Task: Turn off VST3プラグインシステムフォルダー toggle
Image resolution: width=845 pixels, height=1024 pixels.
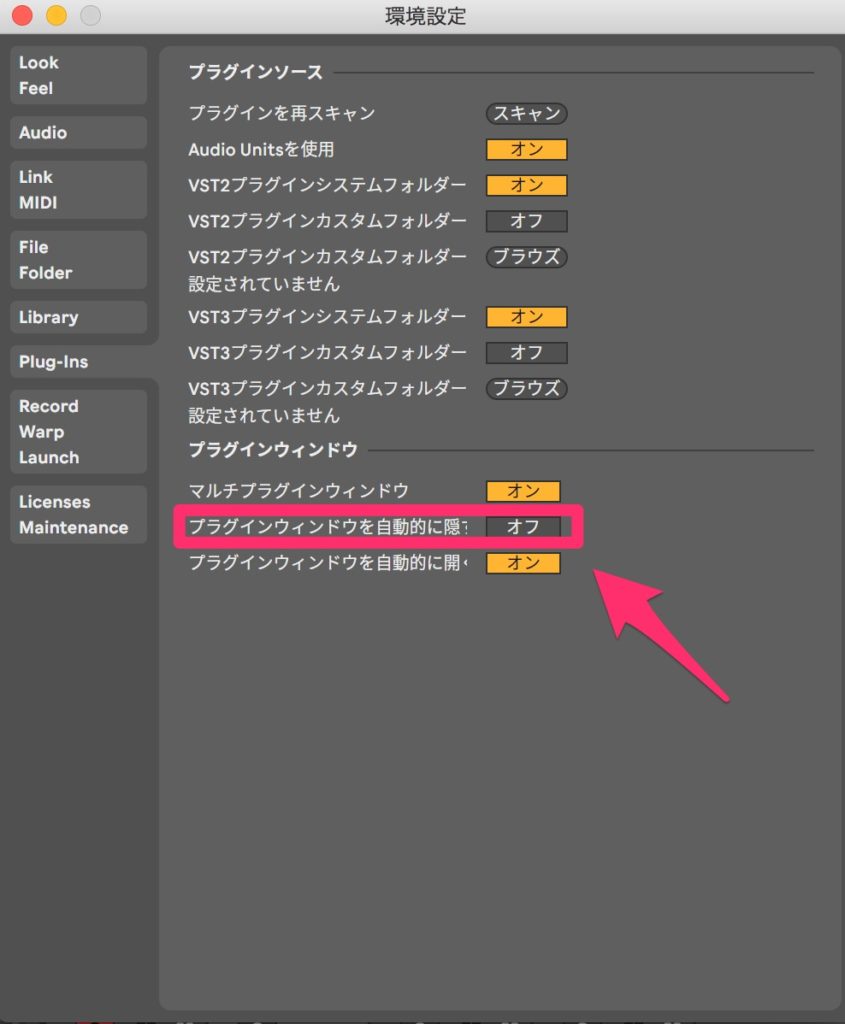Action: [x=526, y=317]
